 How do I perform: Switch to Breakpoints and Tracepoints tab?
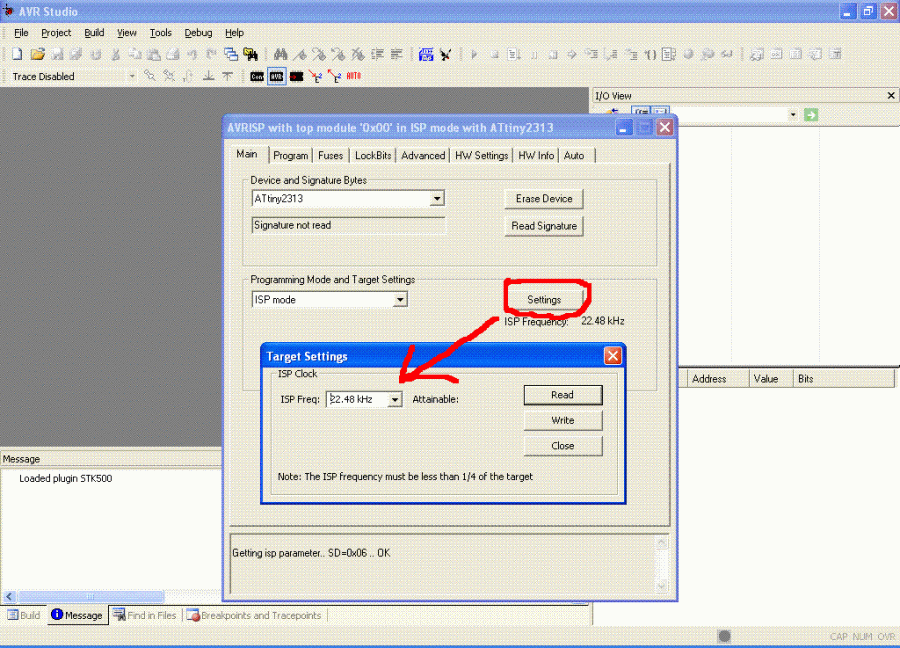254,615
